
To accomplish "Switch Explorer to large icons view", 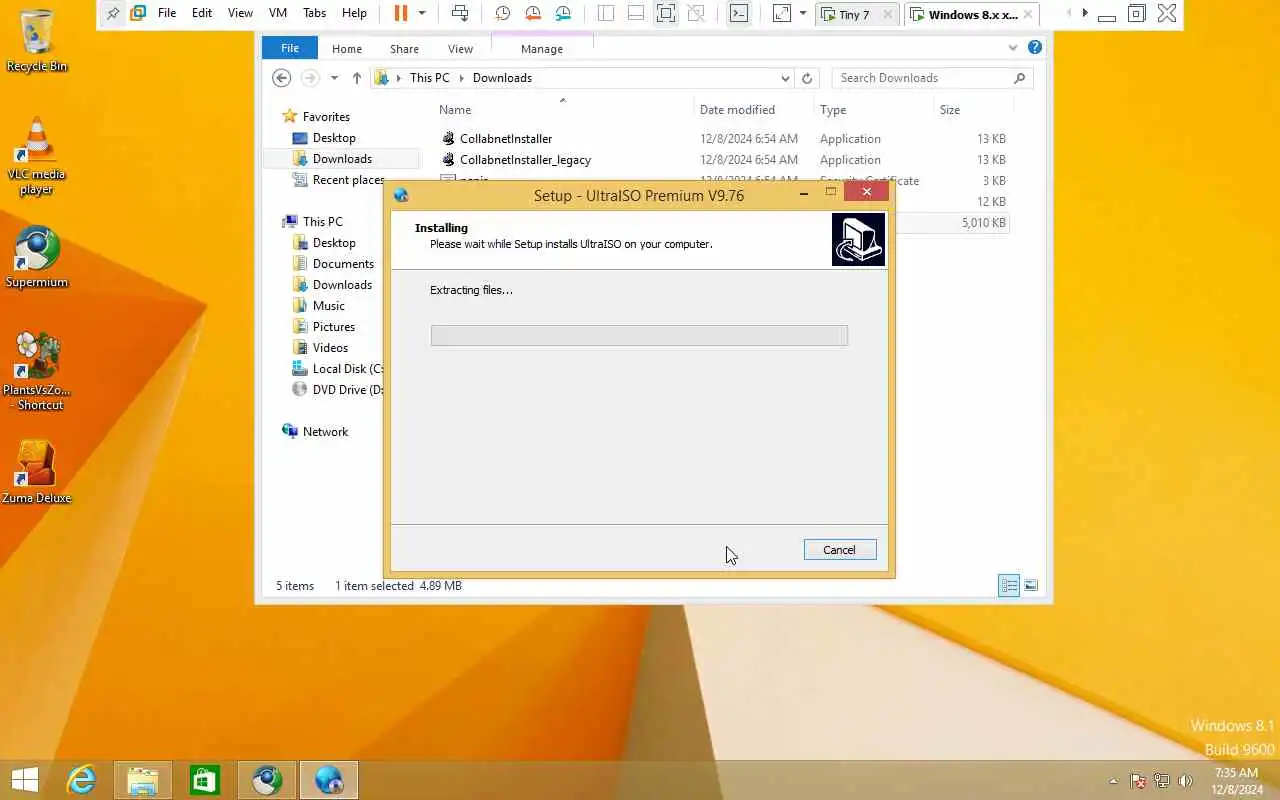I will point(1031,586).
